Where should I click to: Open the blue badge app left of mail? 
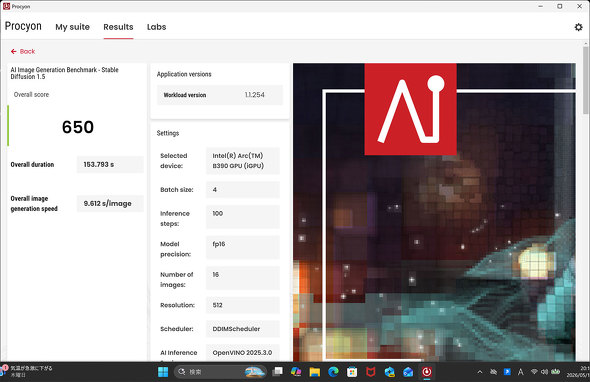click(x=389, y=372)
